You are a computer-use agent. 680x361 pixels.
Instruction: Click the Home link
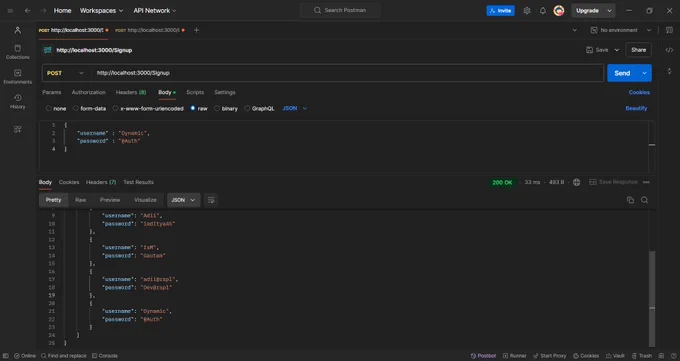coord(62,10)
